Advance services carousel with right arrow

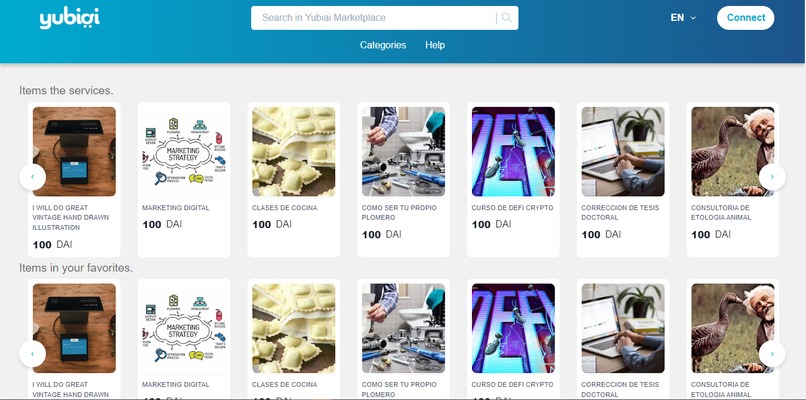pos(772,177)
